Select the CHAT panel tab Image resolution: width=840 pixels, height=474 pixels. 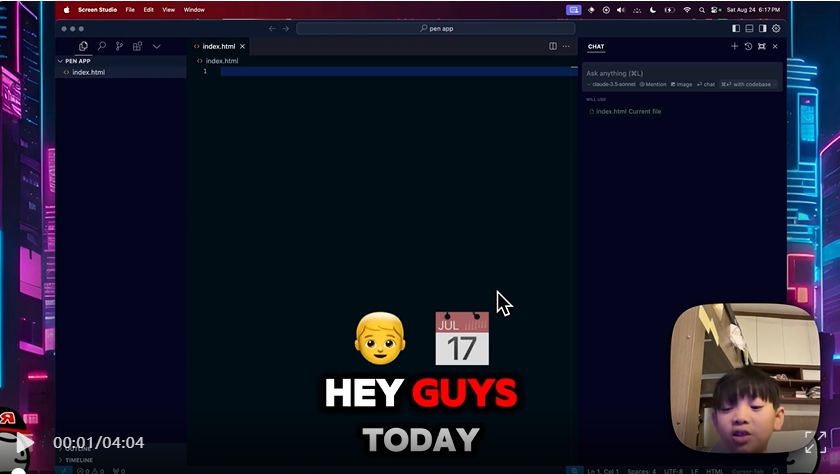coord(596,47)
